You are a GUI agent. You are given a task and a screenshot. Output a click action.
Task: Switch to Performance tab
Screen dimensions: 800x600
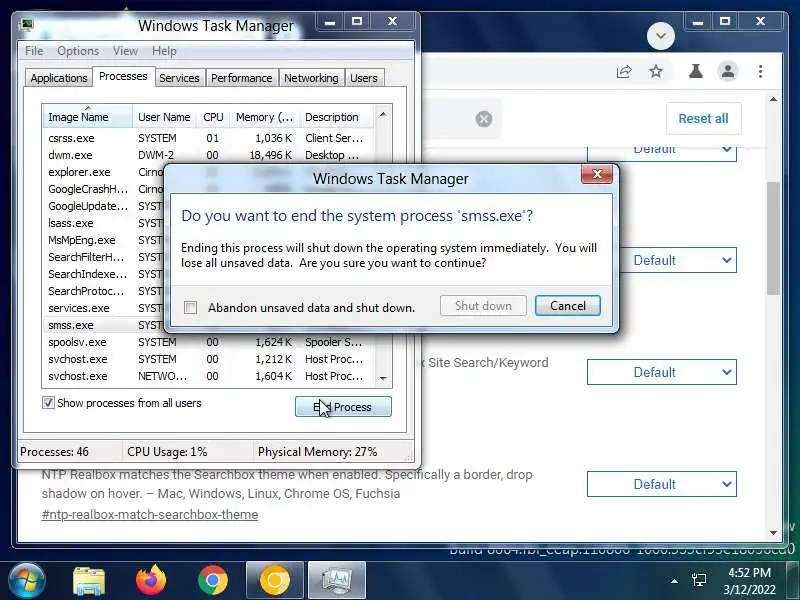pos(241,78)
